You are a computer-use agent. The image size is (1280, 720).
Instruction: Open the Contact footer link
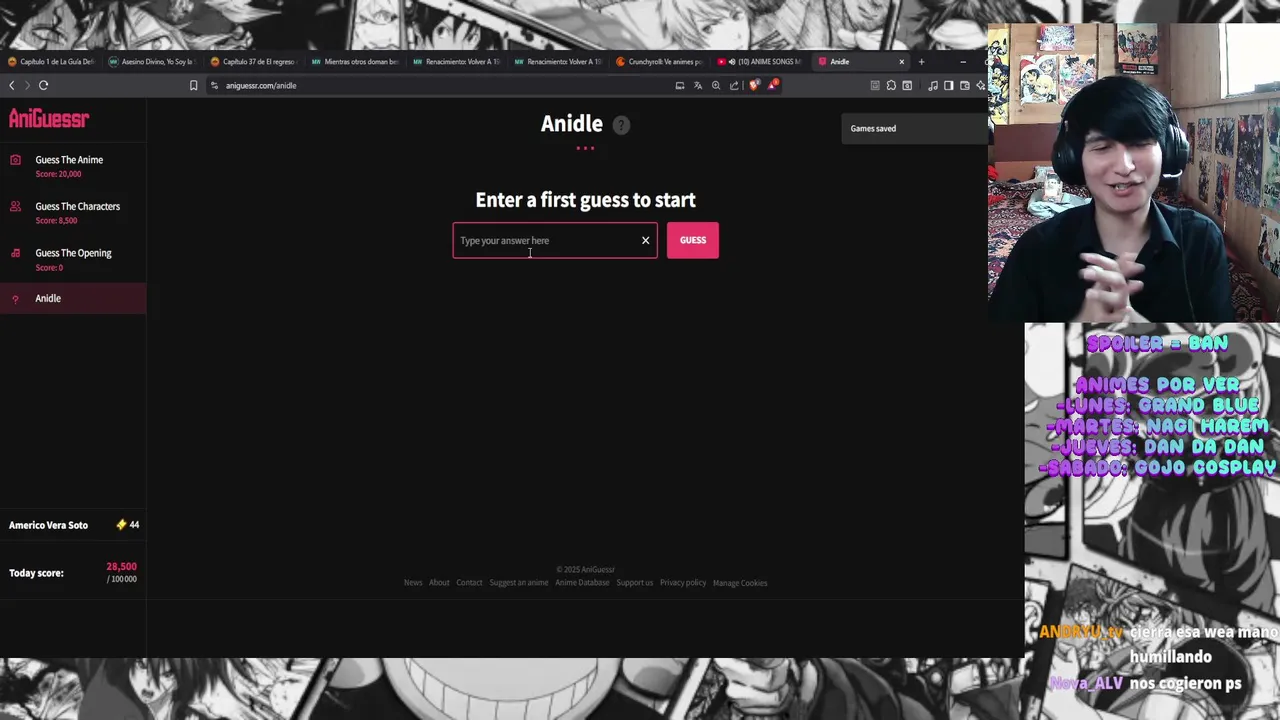pos(469,583)
